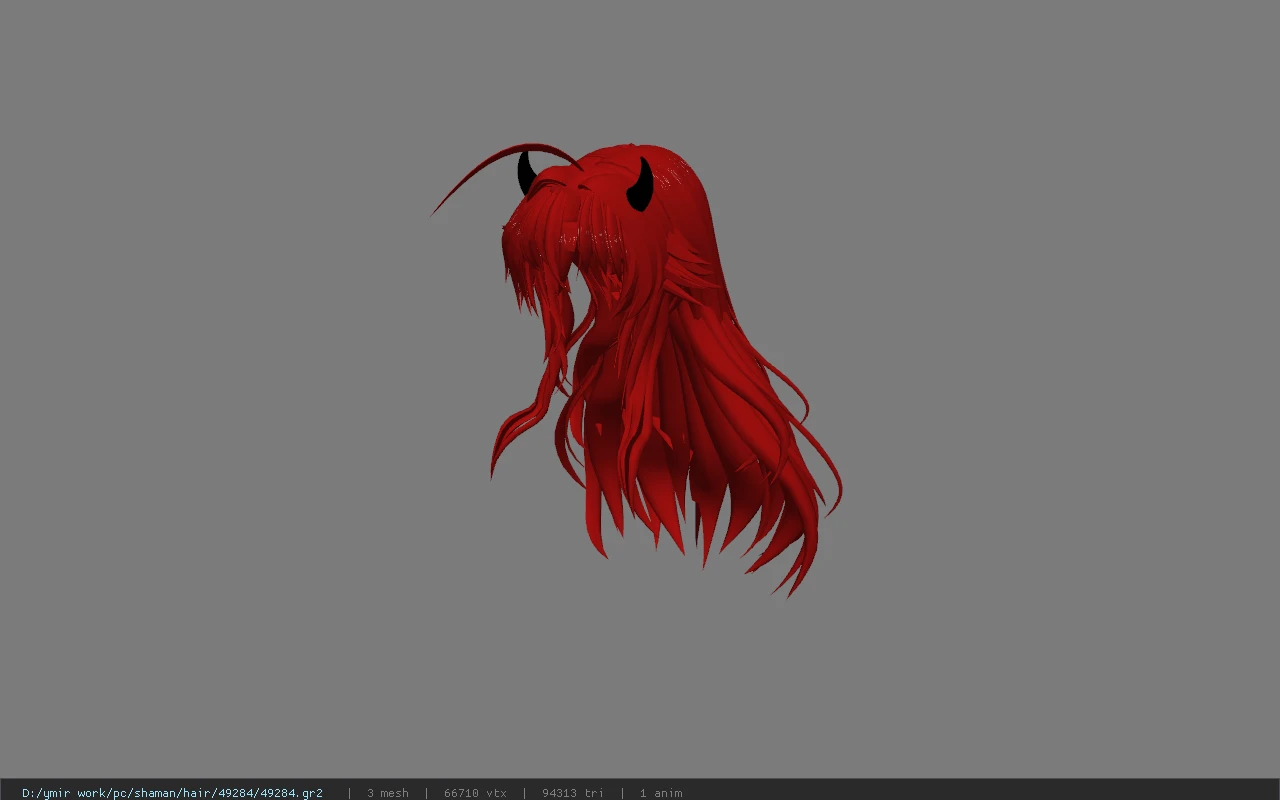
Task: Click the '94313 tri' triangle count
Action: (x=573, y=793)
